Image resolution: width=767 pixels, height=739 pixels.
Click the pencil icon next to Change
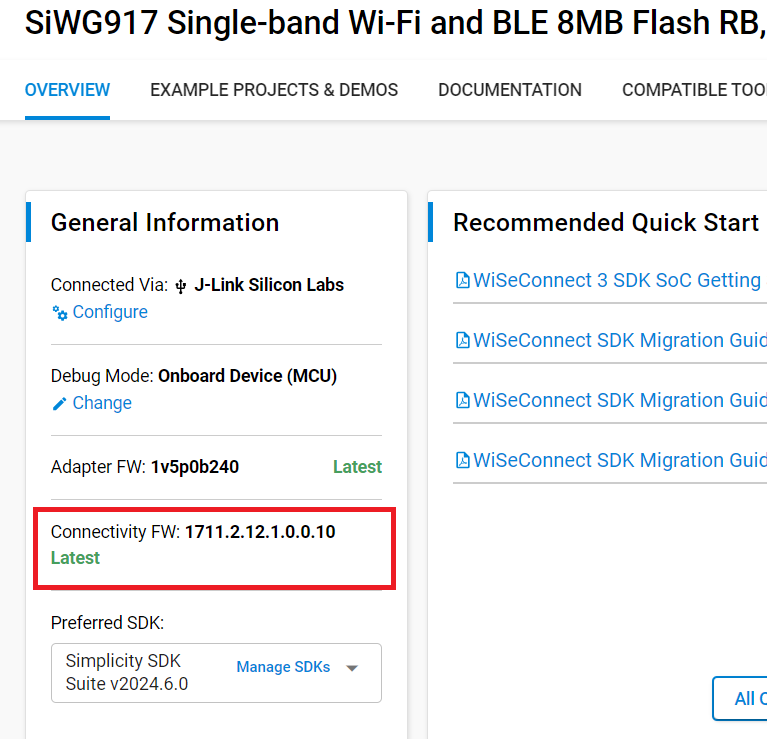[60, 404]
